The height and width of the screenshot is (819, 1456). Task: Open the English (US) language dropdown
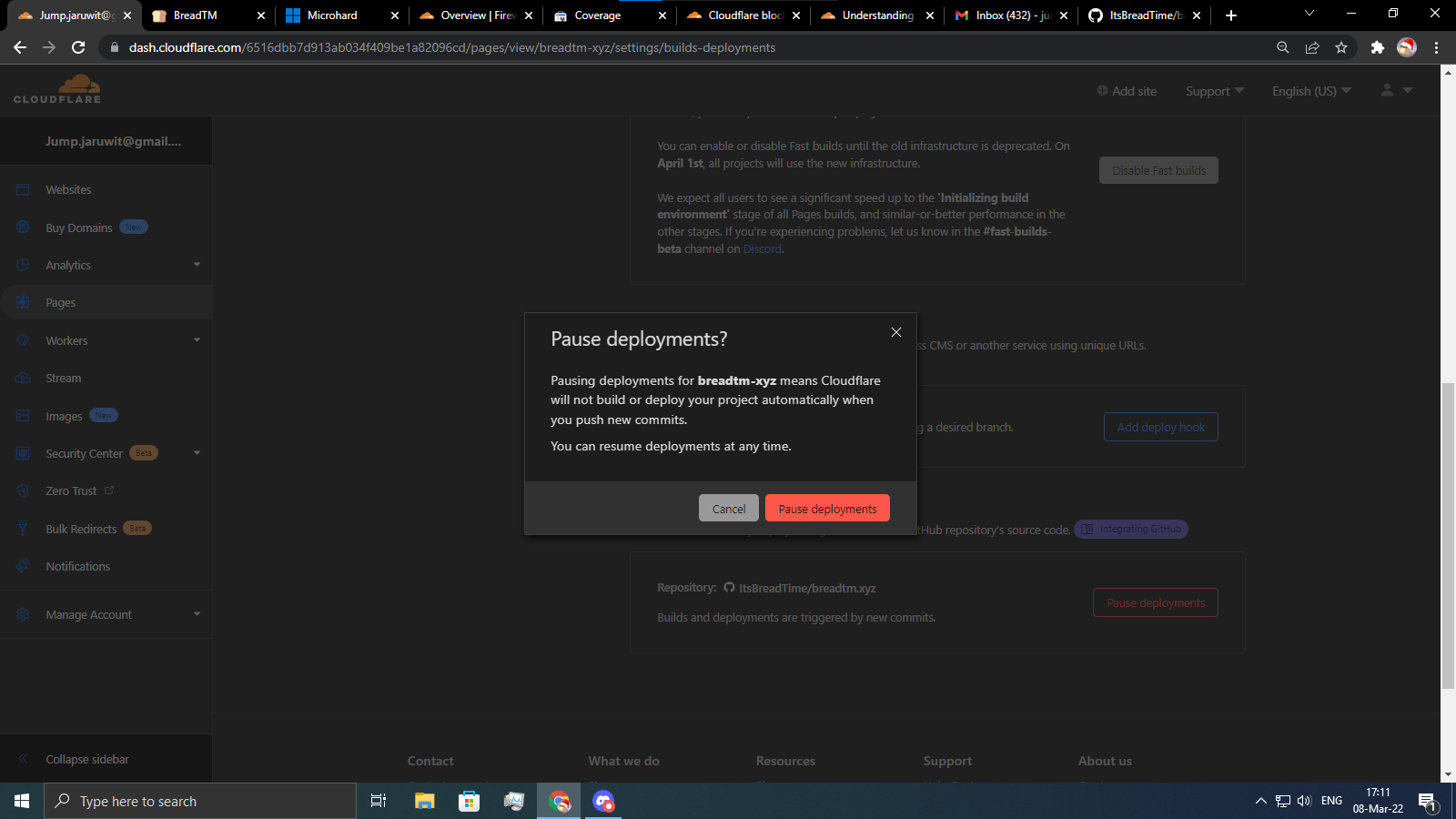coord(1311,91)
